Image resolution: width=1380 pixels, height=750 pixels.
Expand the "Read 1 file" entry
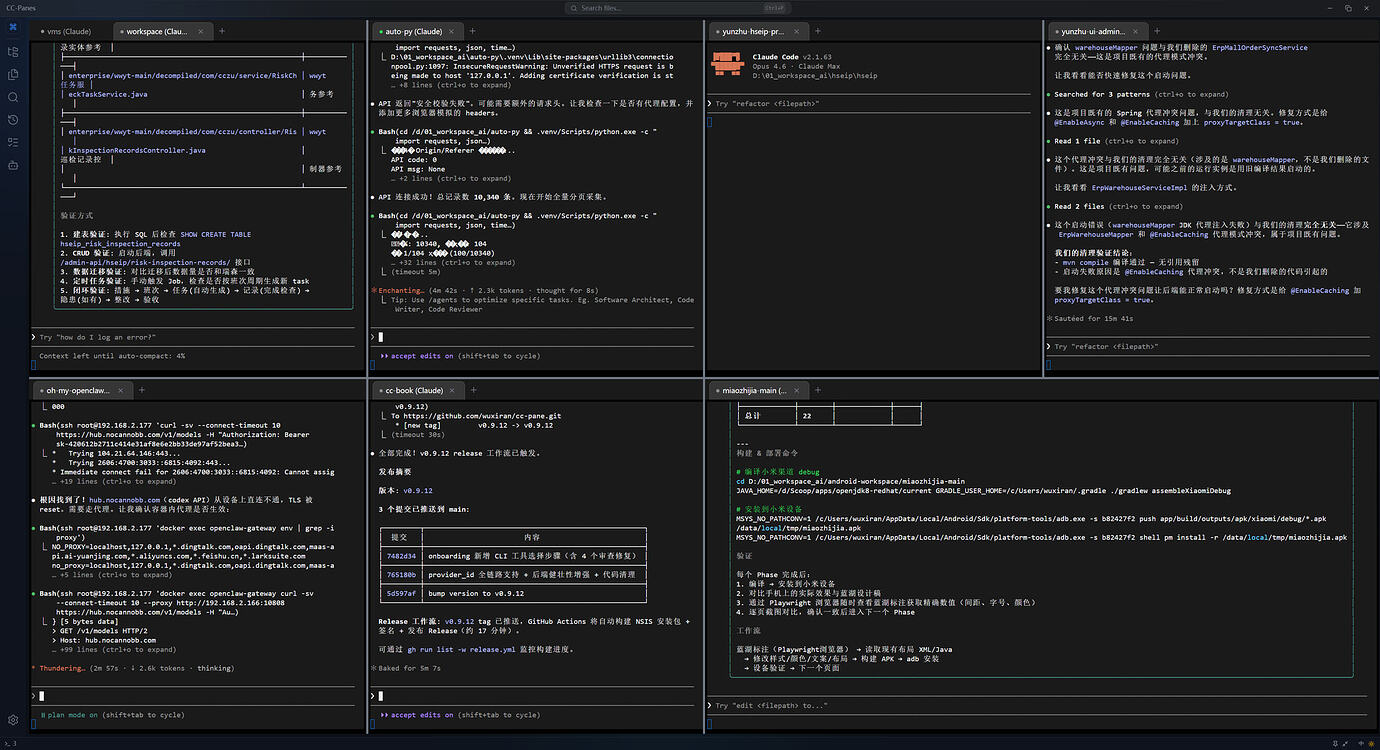(1117, 142)
